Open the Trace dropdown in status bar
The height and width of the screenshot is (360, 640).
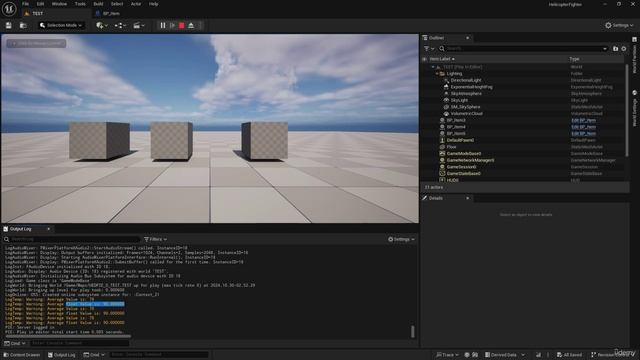coord(448,355)
